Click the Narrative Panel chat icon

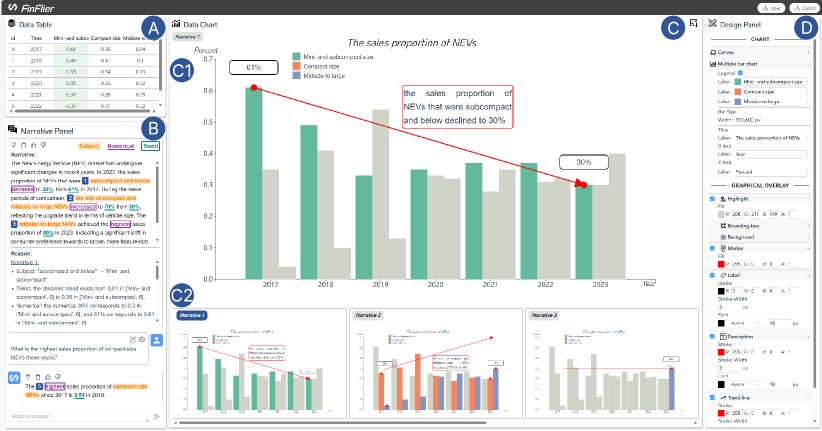(13, 130)
